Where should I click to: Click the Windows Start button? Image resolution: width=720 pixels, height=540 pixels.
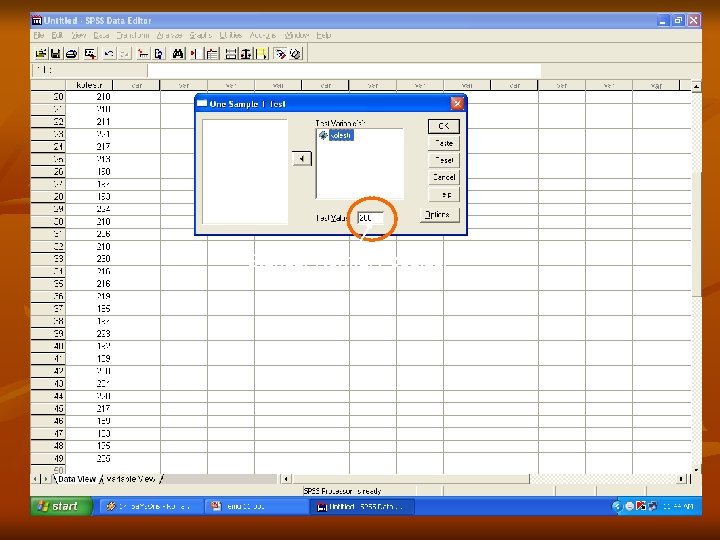(x=62, y=506)
